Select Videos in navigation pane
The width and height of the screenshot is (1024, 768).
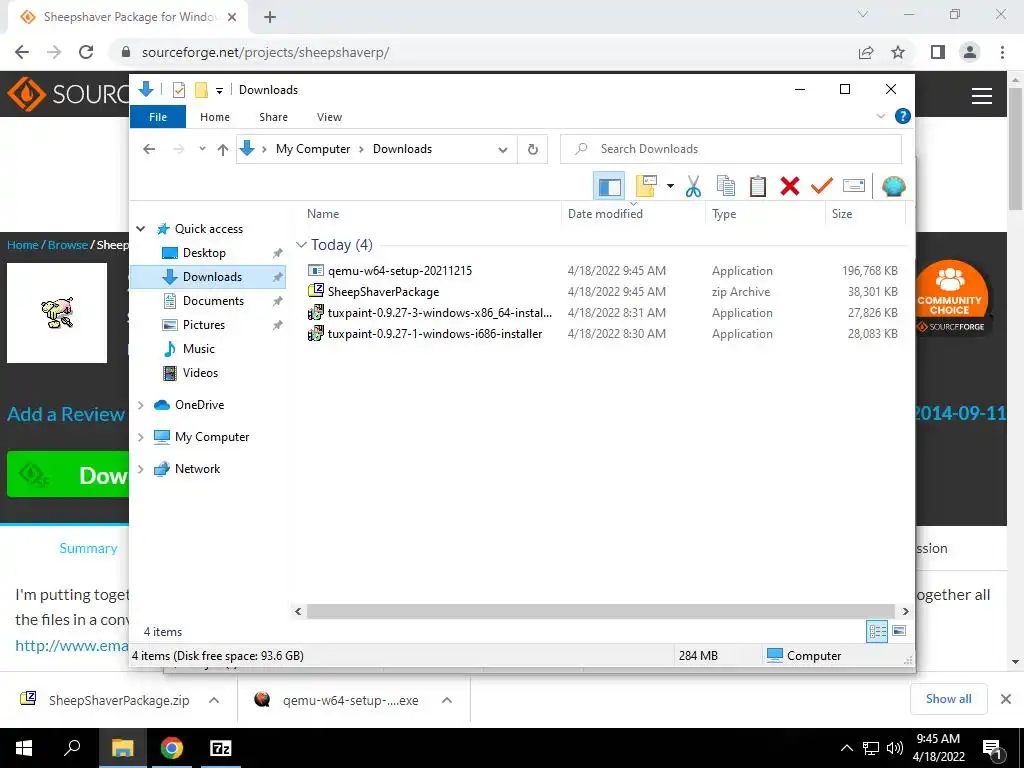[200, 373]
